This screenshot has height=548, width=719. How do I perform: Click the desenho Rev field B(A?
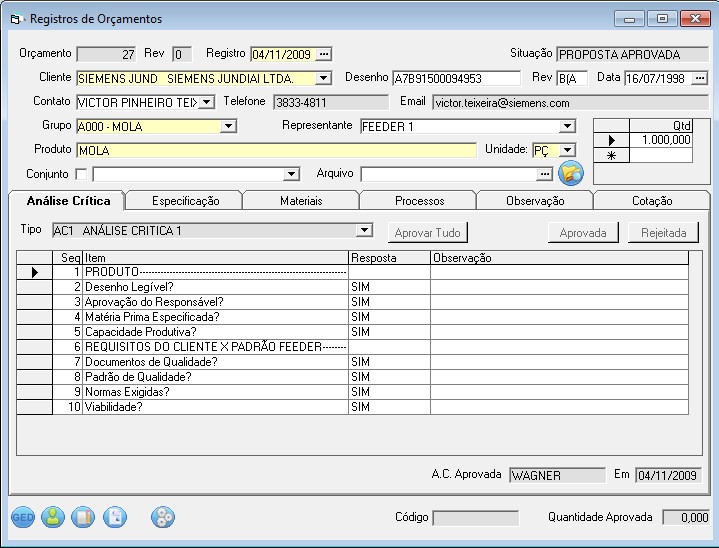[x=572, y=78]
